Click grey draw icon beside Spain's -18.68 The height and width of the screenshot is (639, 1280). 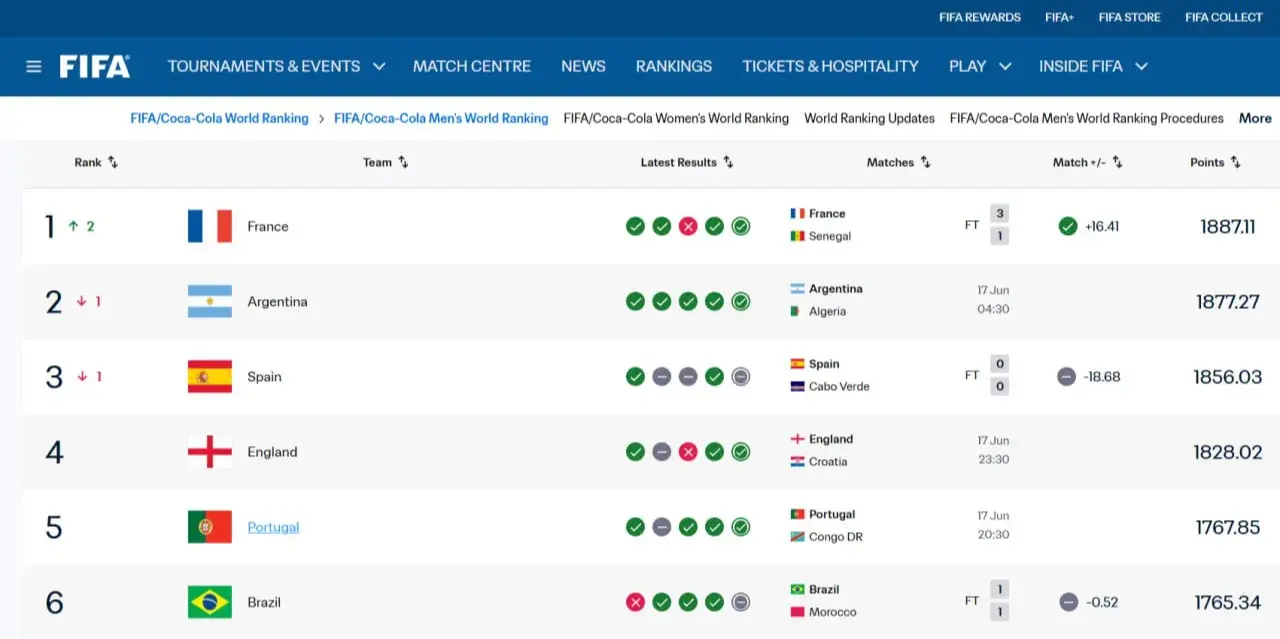click(1067, 377)
